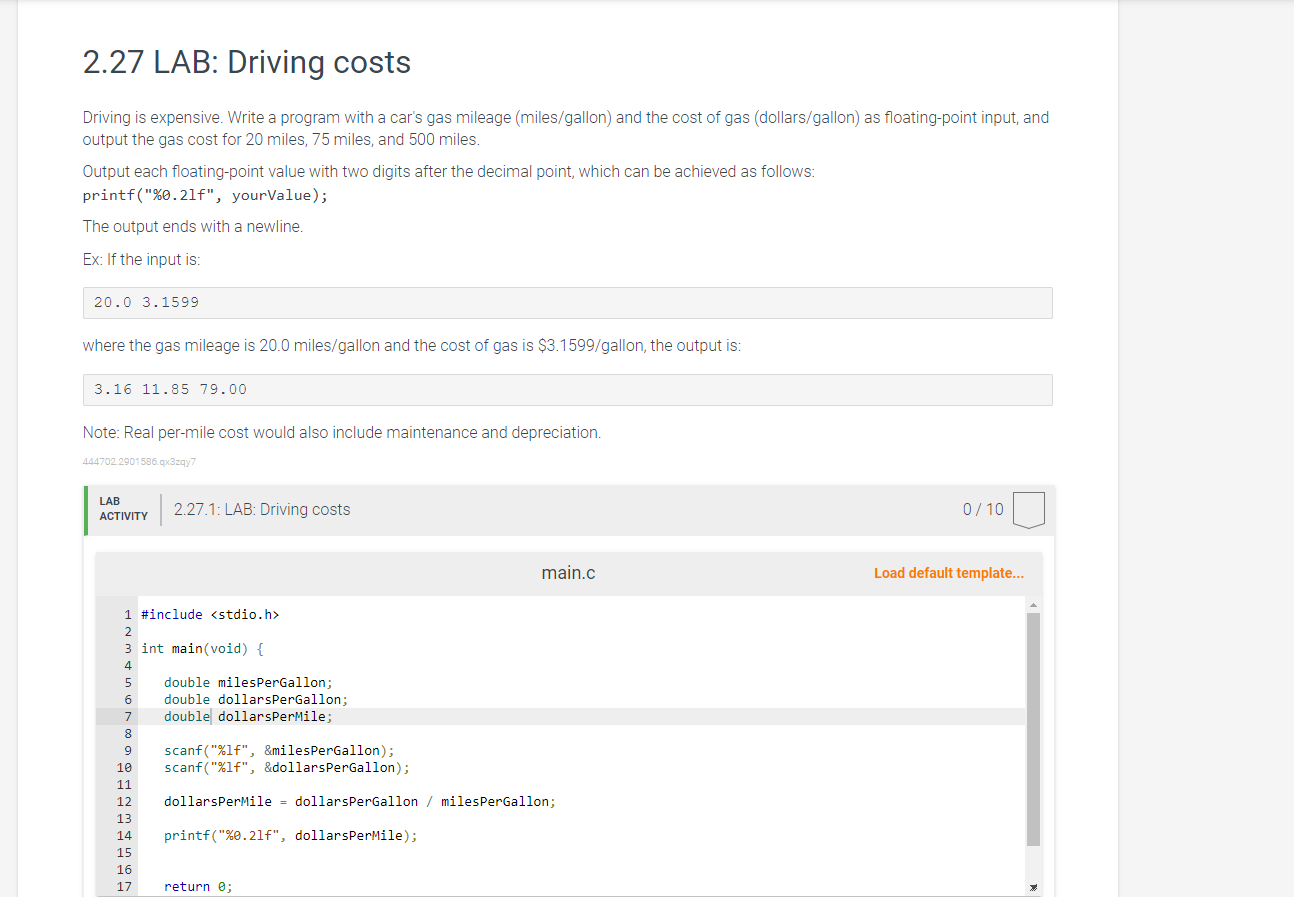
Task: Click the 0 / 10 score badge icon
Action: (1029, 510)
